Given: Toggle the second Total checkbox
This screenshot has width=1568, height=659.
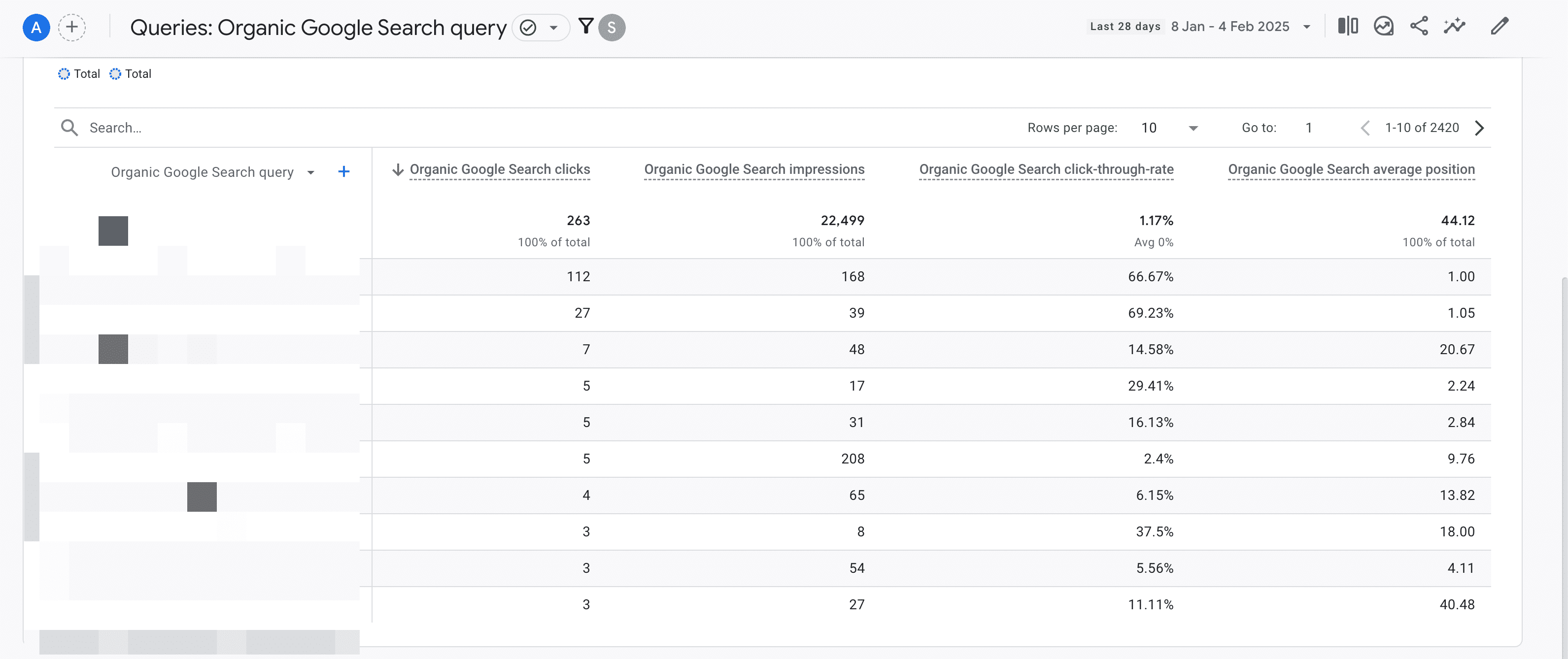Looking at the screenshot, I should tap(116, 72).
